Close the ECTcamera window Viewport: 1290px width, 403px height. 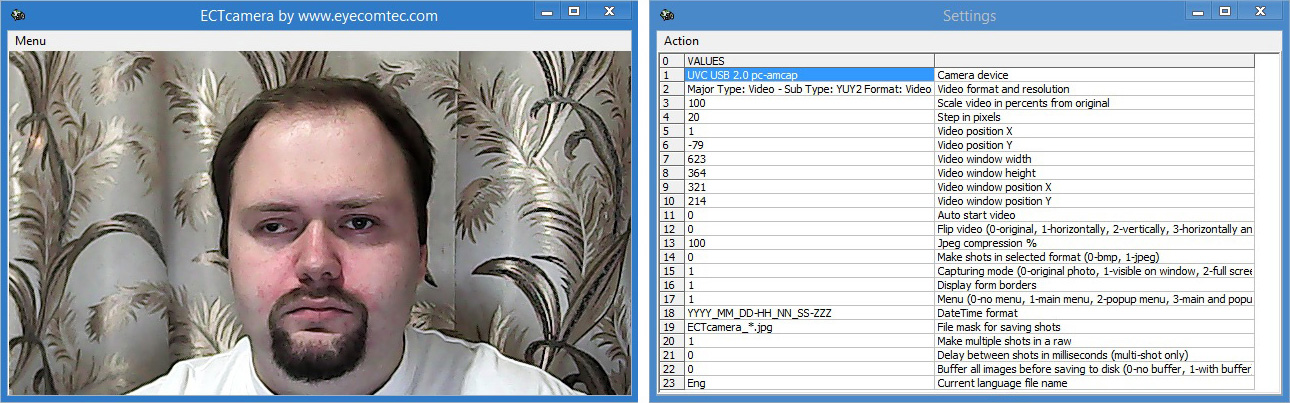pos(609,12)
